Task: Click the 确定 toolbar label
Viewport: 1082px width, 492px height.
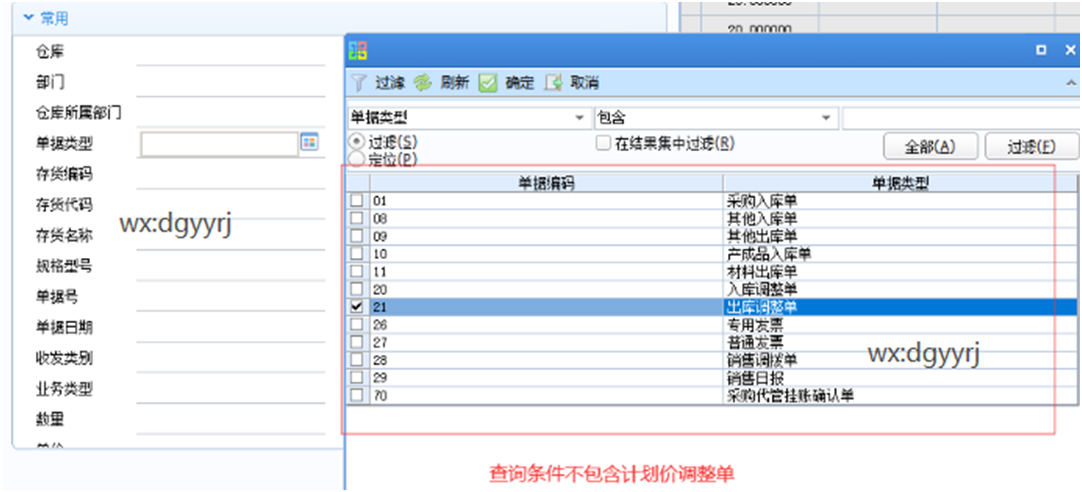Action: coord(520,83)
